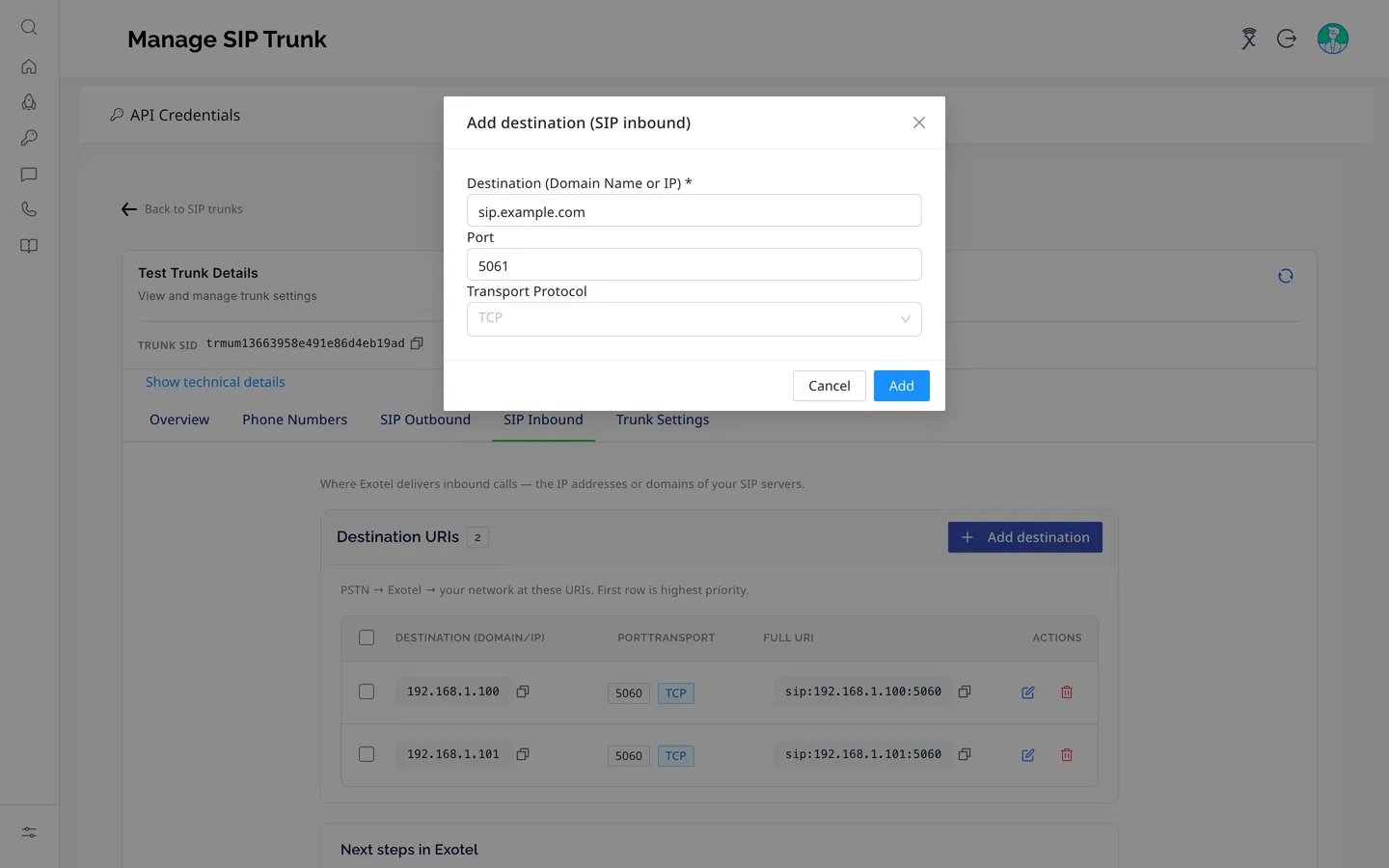
Task: Click the refresh icon in Test Trunk Details
Action: point(1286,276)
